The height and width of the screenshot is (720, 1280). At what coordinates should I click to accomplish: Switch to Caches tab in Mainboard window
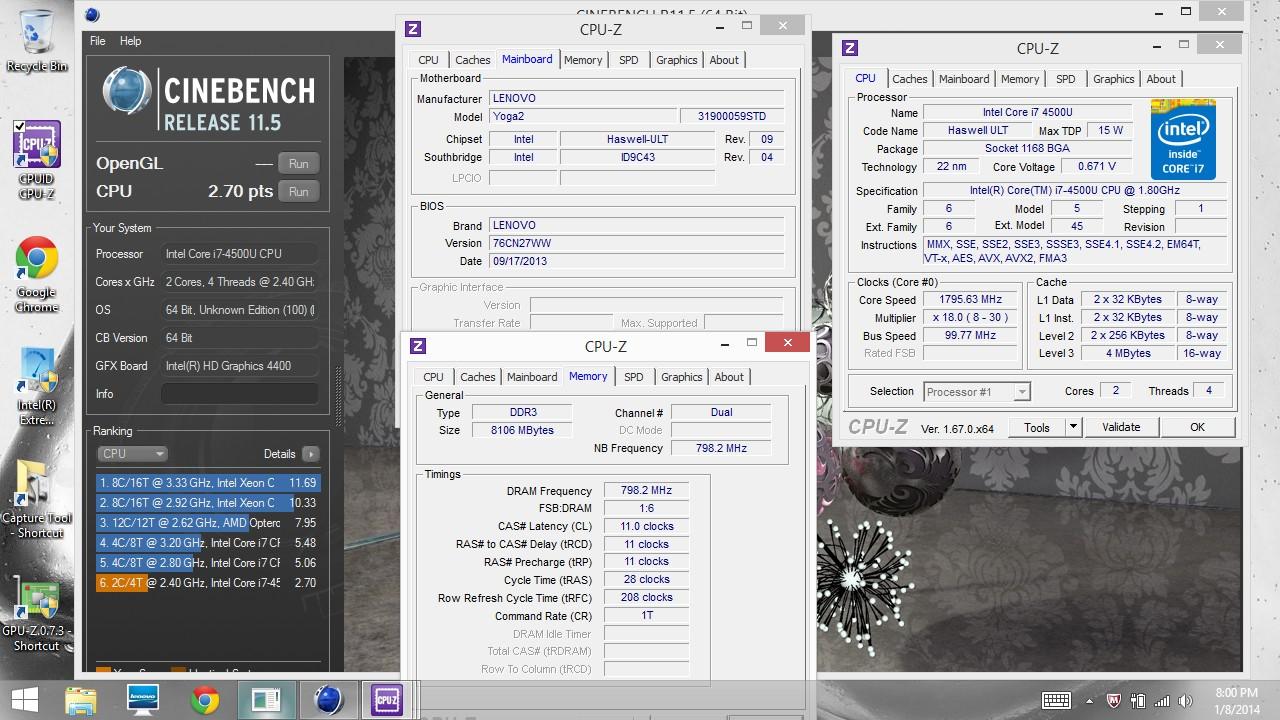pos(473,60)
